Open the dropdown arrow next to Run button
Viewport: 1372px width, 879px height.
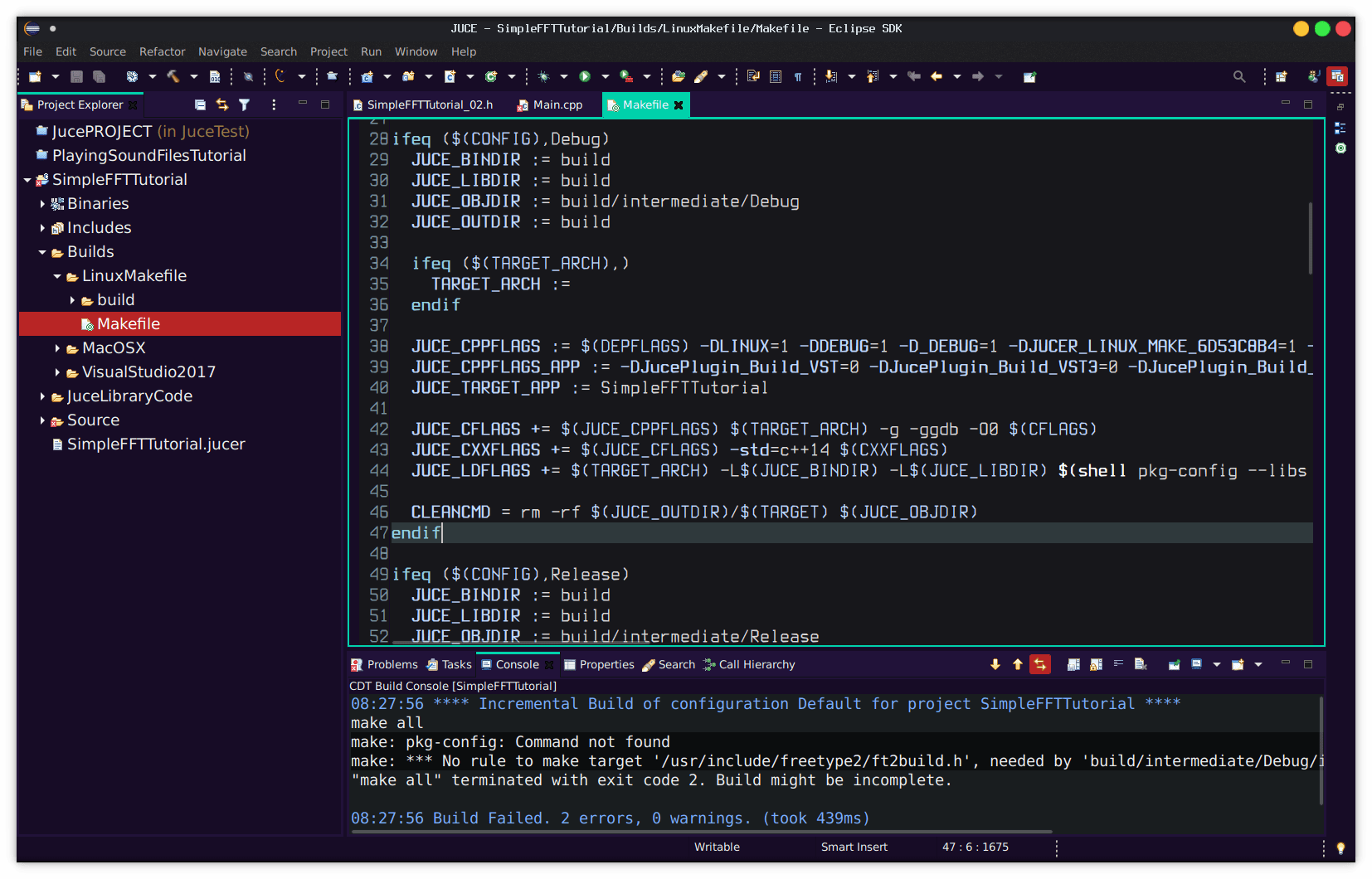tap(605, 76)
